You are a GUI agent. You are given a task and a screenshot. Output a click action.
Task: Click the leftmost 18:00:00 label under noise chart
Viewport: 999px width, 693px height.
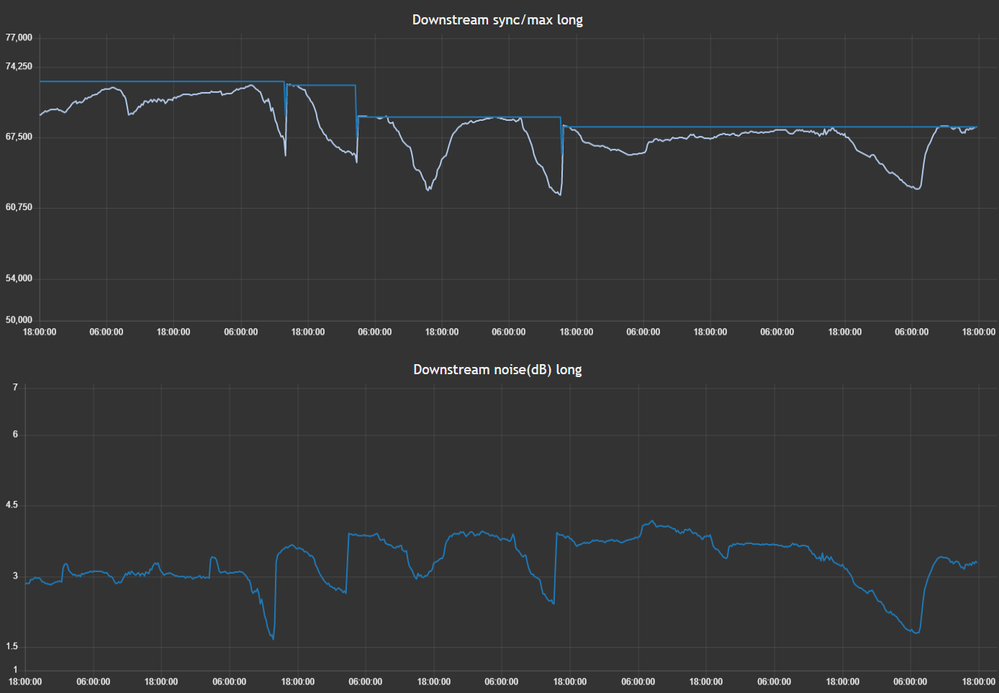tap(26, 682)
